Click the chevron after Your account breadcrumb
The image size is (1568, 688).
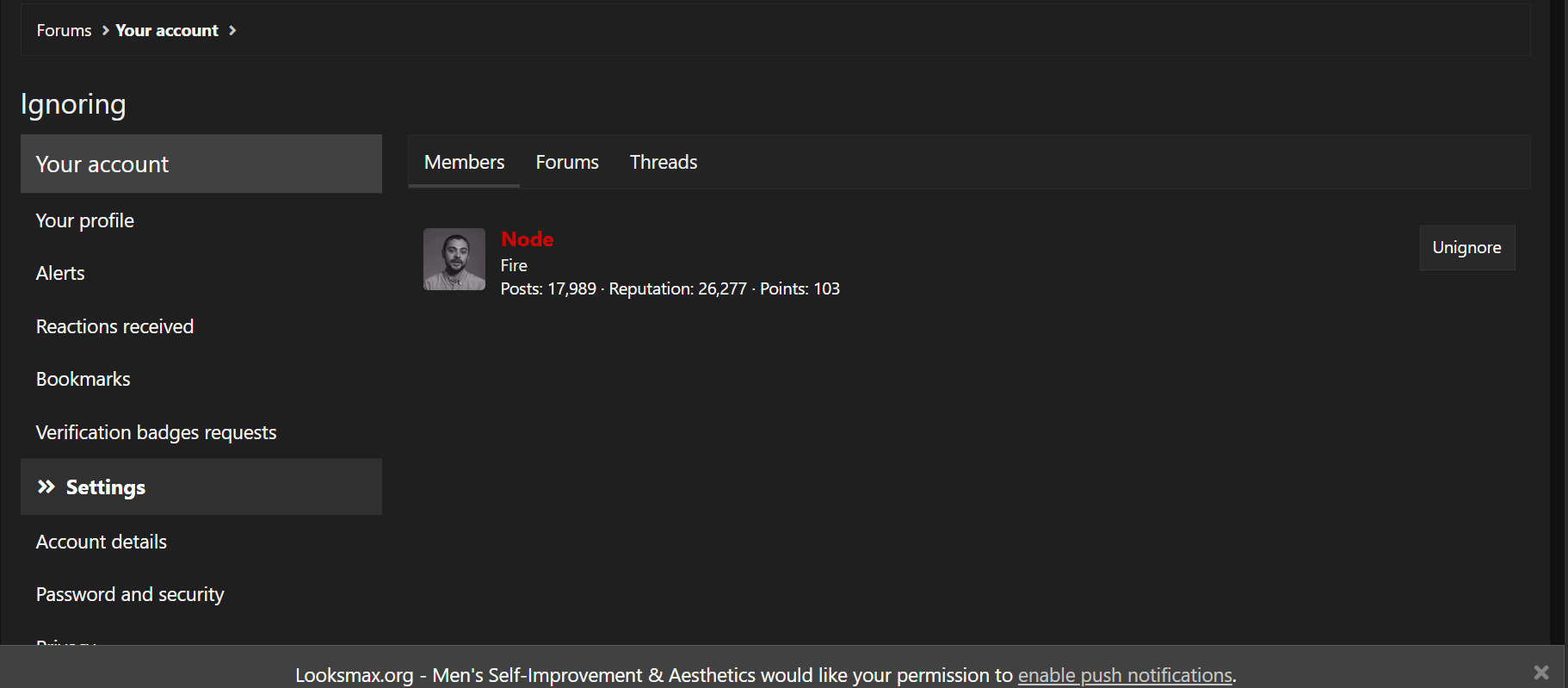[x=232, y=30]
